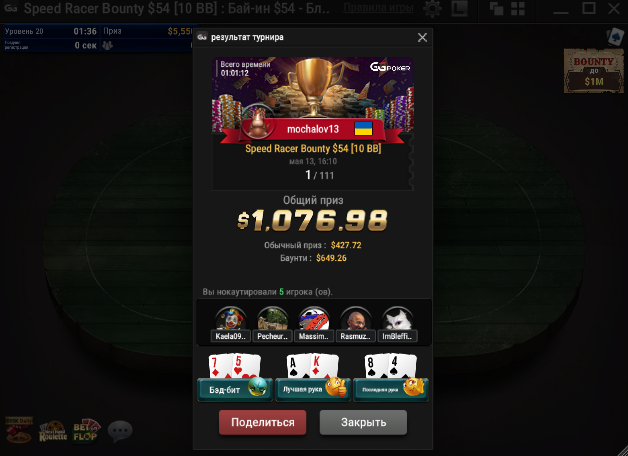Click the chat speech bubble icon
The width and height of the screenshot is (628, 456).
point(120,431)
